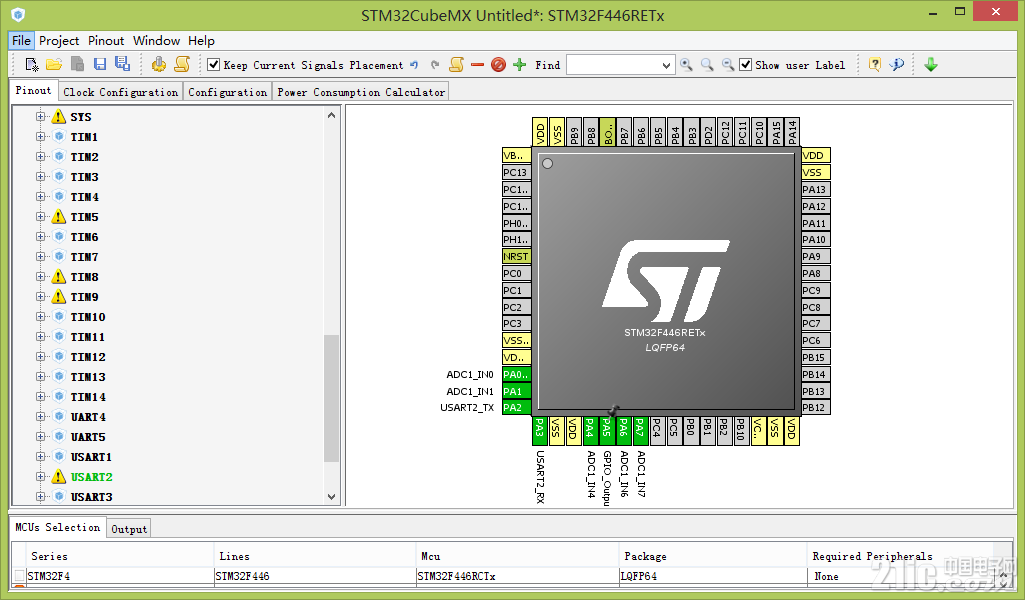Expand the SYS tree node

click(41, 117)
